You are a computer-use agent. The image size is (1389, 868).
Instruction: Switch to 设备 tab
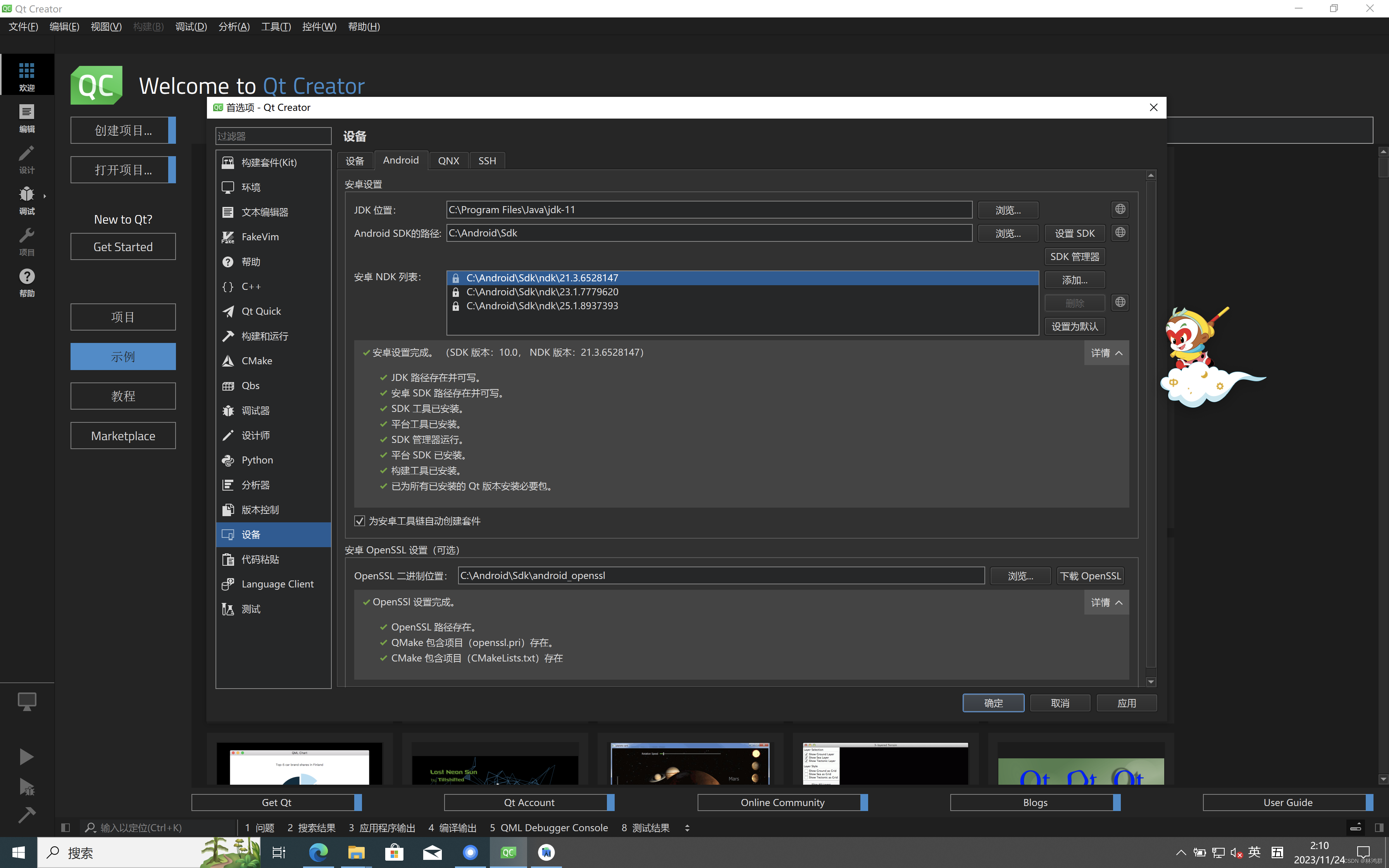(355, 161)
